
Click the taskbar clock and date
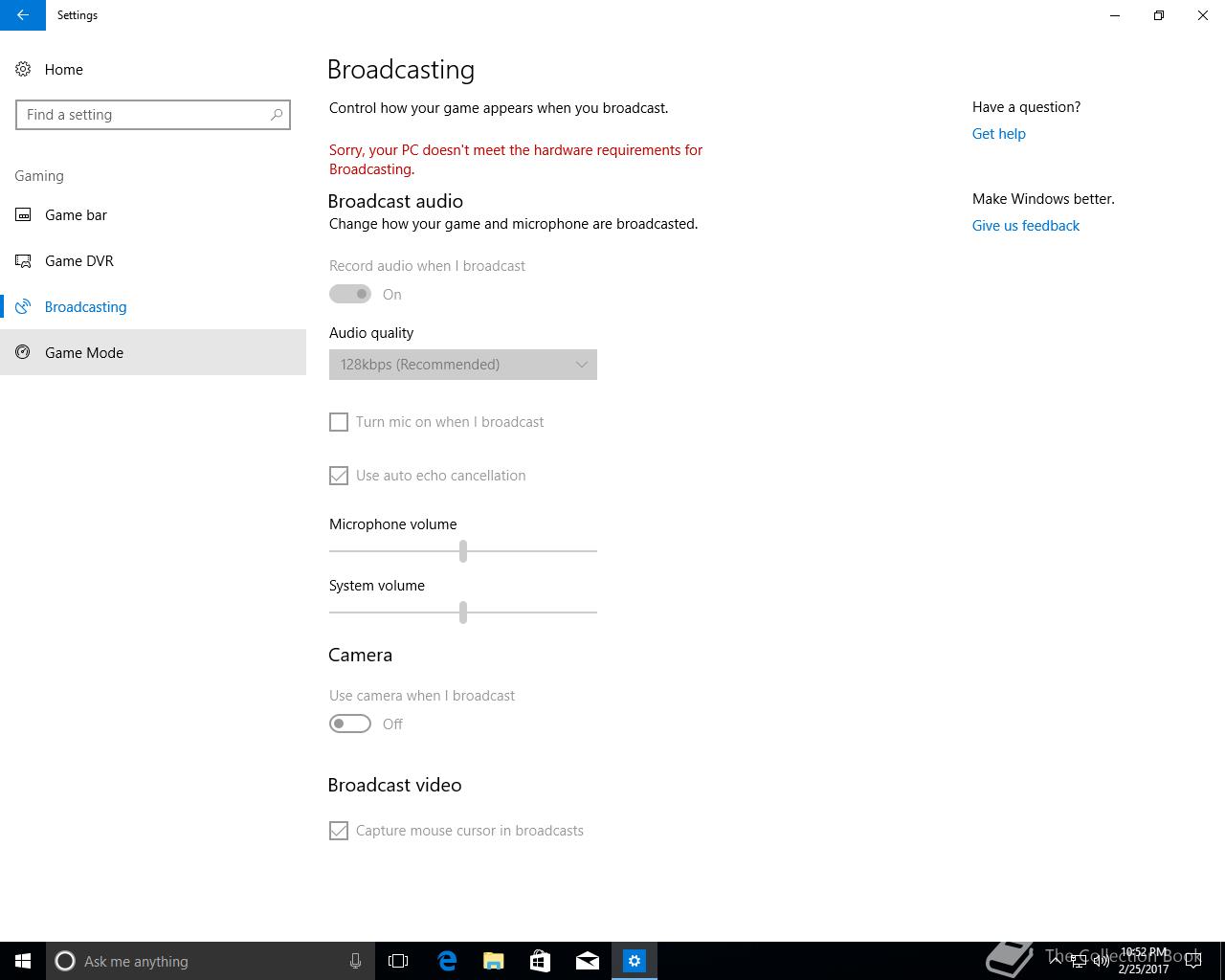coord(1144,961)
